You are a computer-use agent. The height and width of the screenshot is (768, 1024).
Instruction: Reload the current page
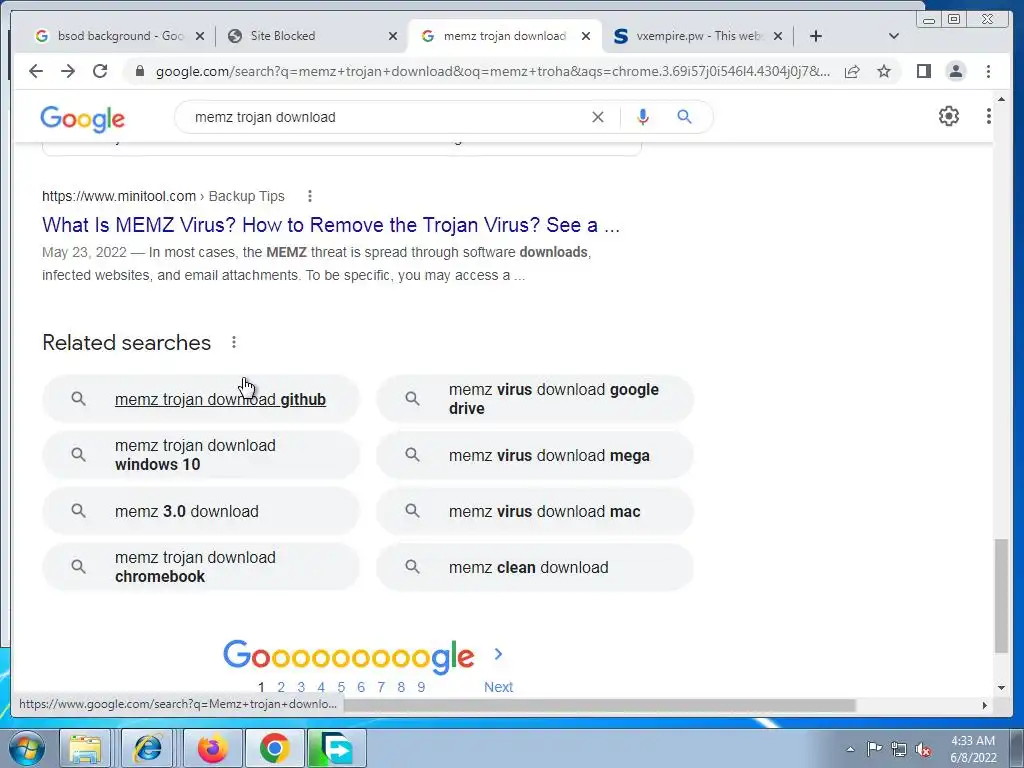(x=100, y=71)
